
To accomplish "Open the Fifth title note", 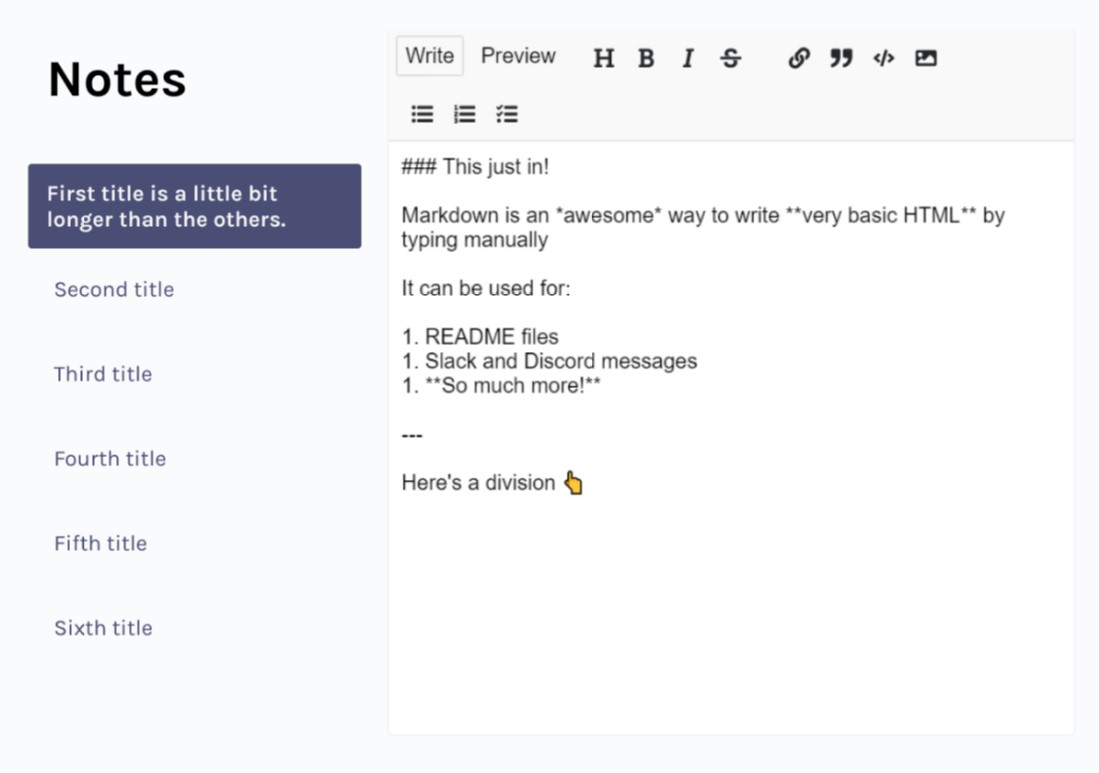I will (100, 544).
